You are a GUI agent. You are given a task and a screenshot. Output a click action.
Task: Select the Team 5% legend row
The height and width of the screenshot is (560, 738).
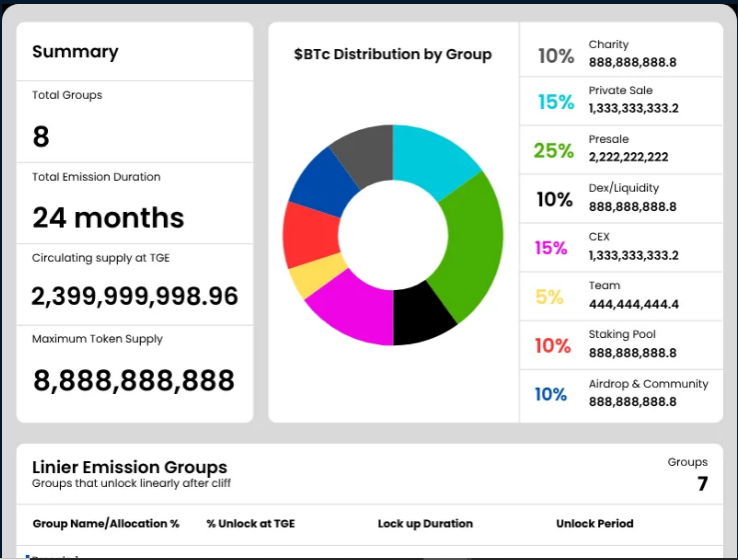[x=620, y=296]
